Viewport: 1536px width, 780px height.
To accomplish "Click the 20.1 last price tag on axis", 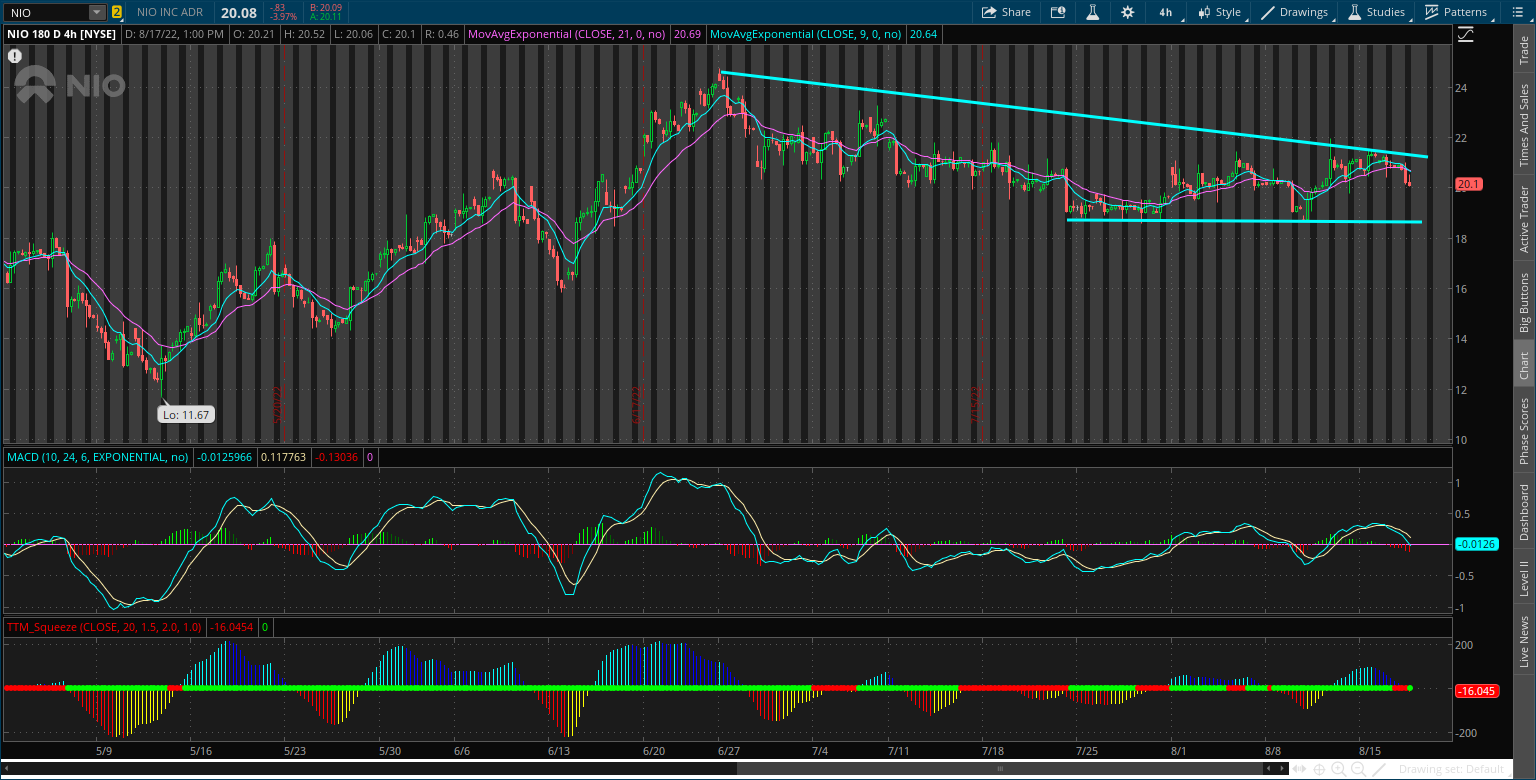I will [x=1469, y=184].
